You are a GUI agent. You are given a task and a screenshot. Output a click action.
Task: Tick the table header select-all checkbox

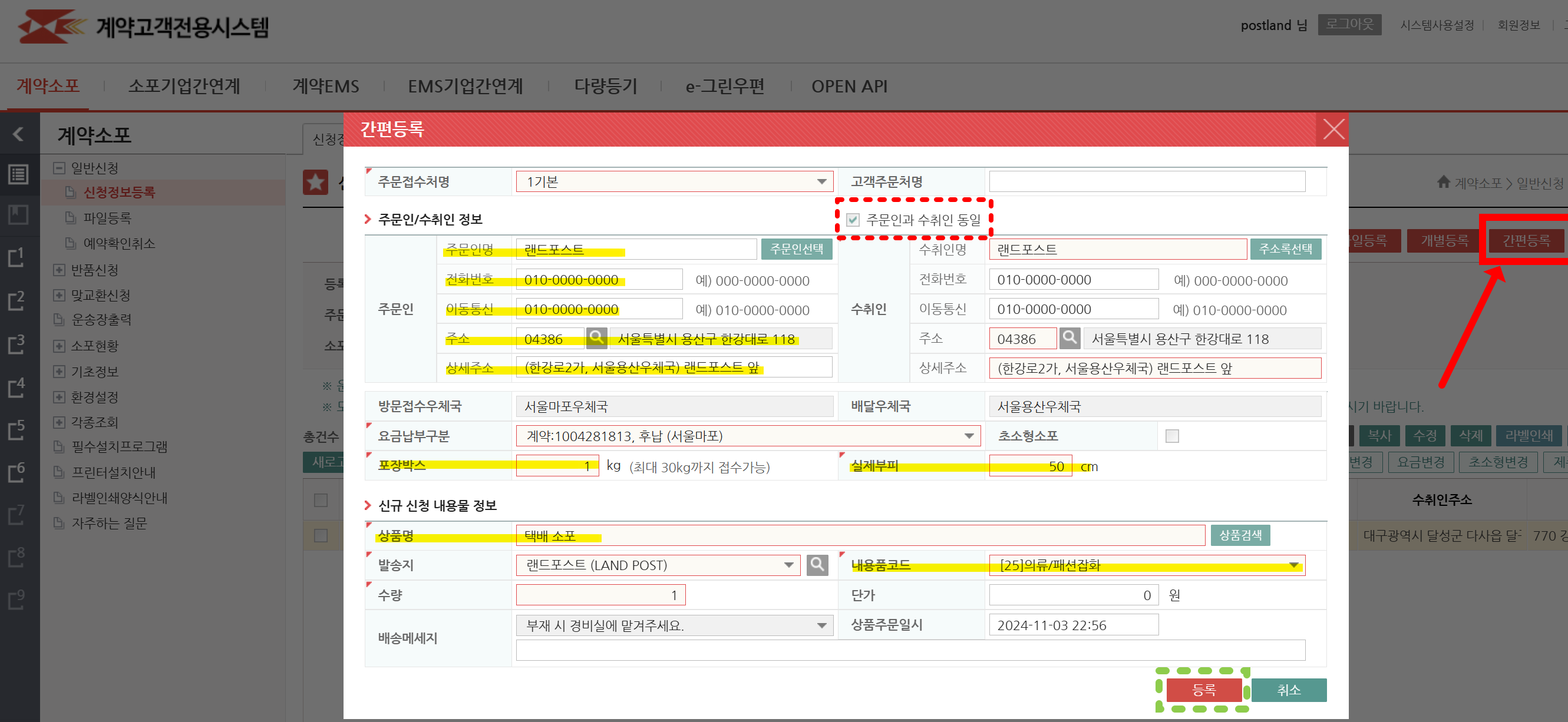(321, 500)
